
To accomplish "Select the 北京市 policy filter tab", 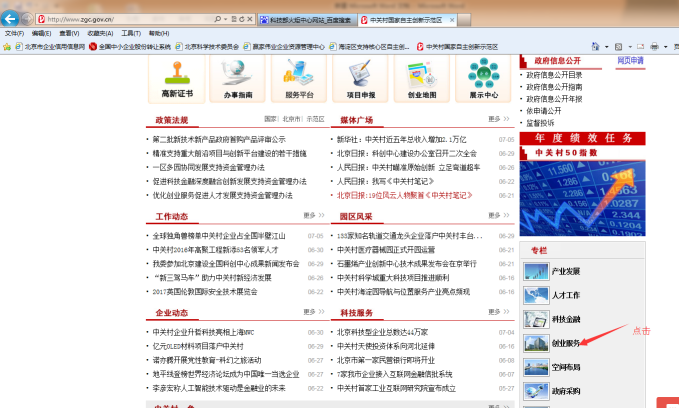I will (291, 119).
